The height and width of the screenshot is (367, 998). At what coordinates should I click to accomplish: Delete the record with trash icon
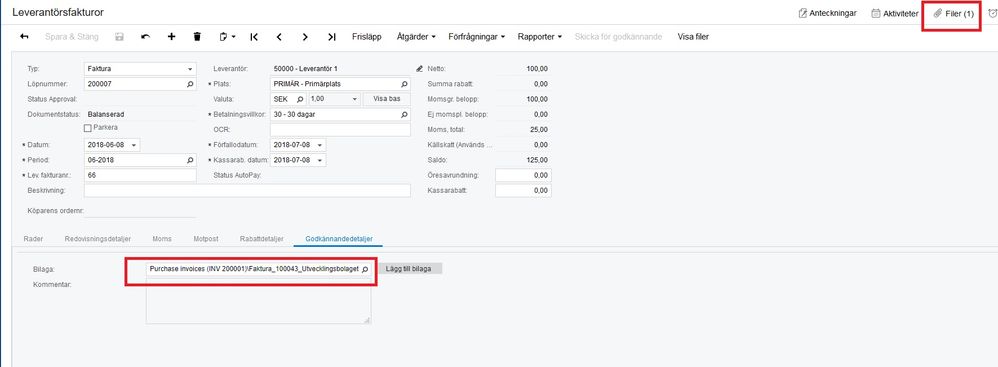197,37
